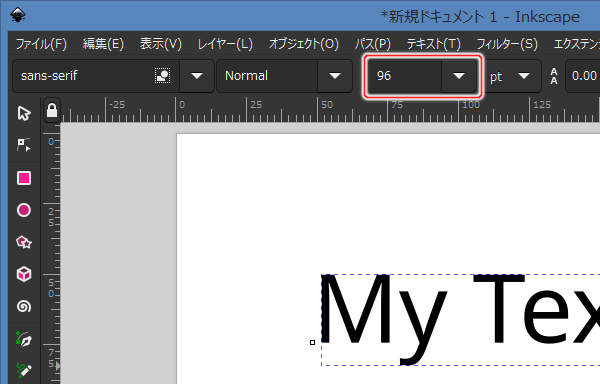The image size is (600, 384).
Task: Select the Spiral tool
Action: tap(24, 306)
